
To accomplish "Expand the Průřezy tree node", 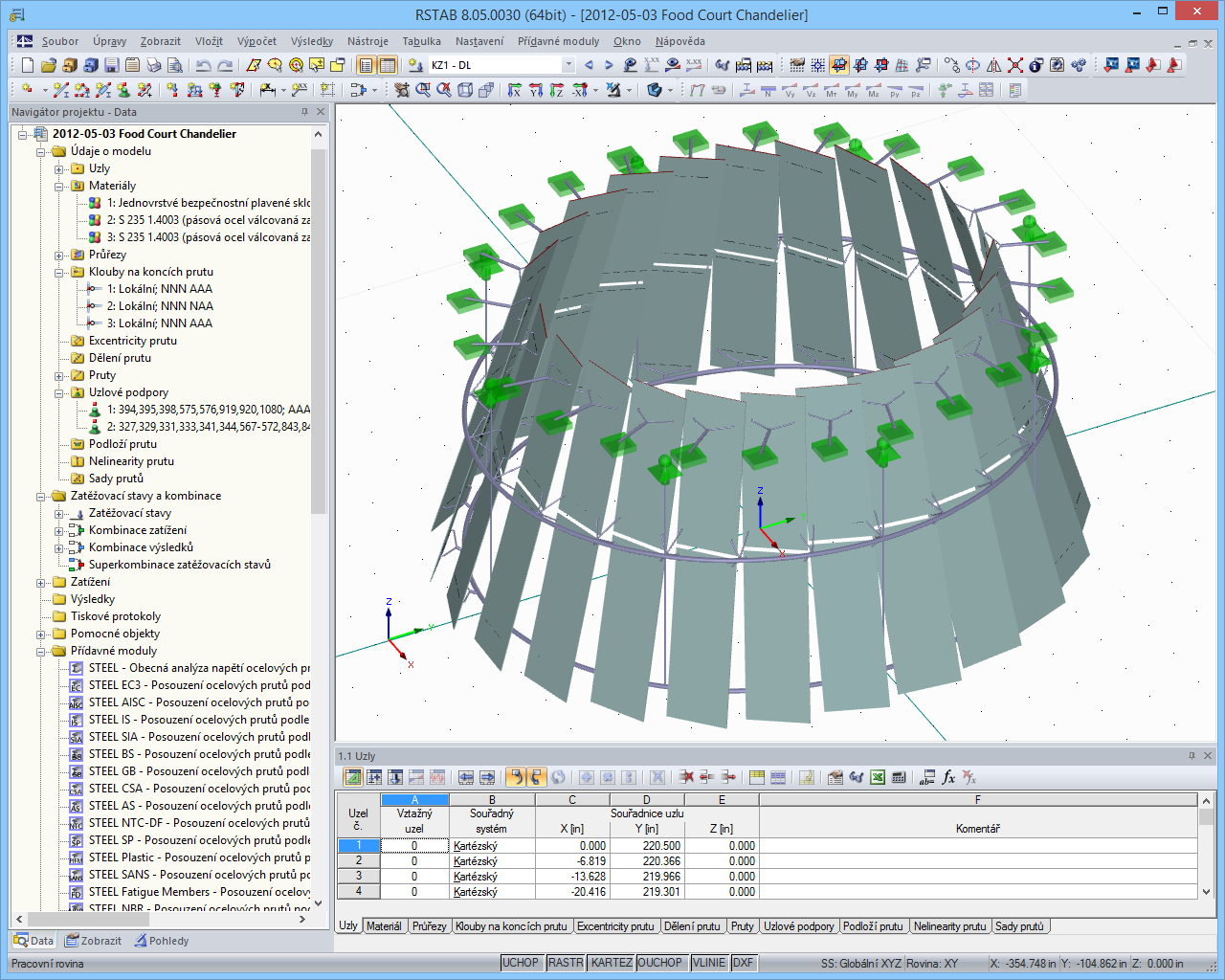I will 59,255.
